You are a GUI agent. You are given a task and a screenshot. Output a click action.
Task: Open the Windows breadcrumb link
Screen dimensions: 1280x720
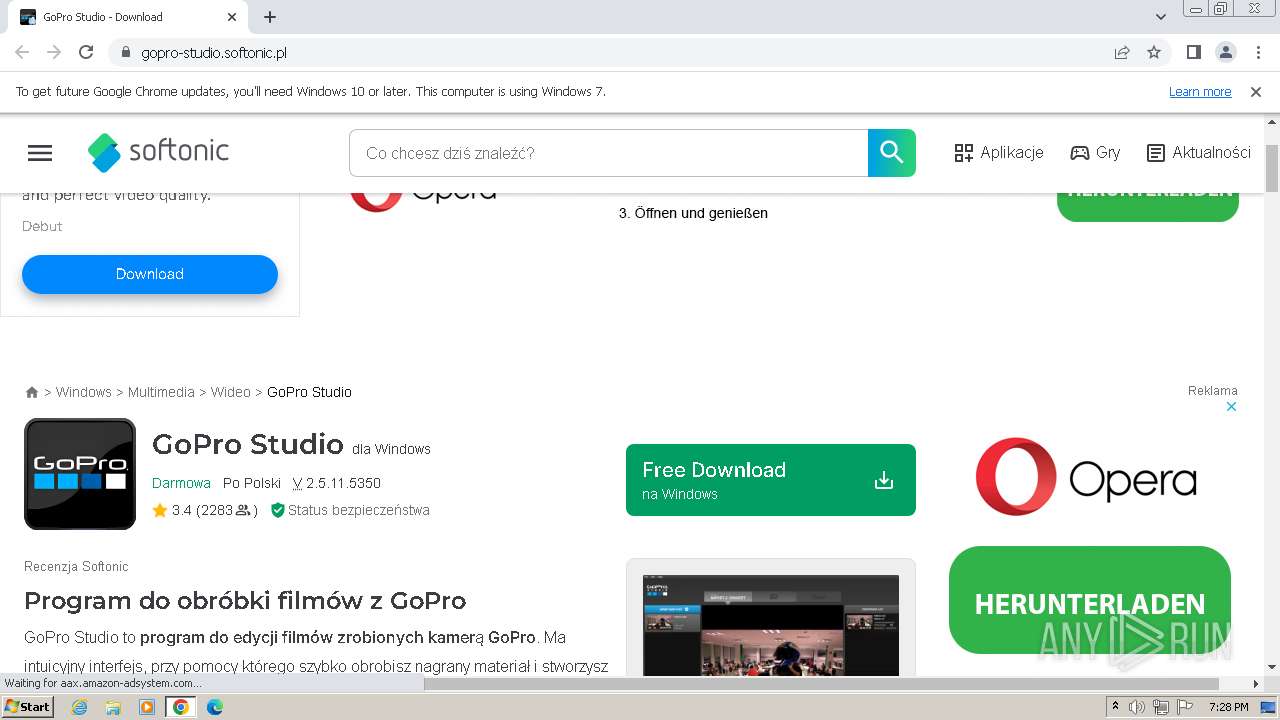tap(84, 392)
